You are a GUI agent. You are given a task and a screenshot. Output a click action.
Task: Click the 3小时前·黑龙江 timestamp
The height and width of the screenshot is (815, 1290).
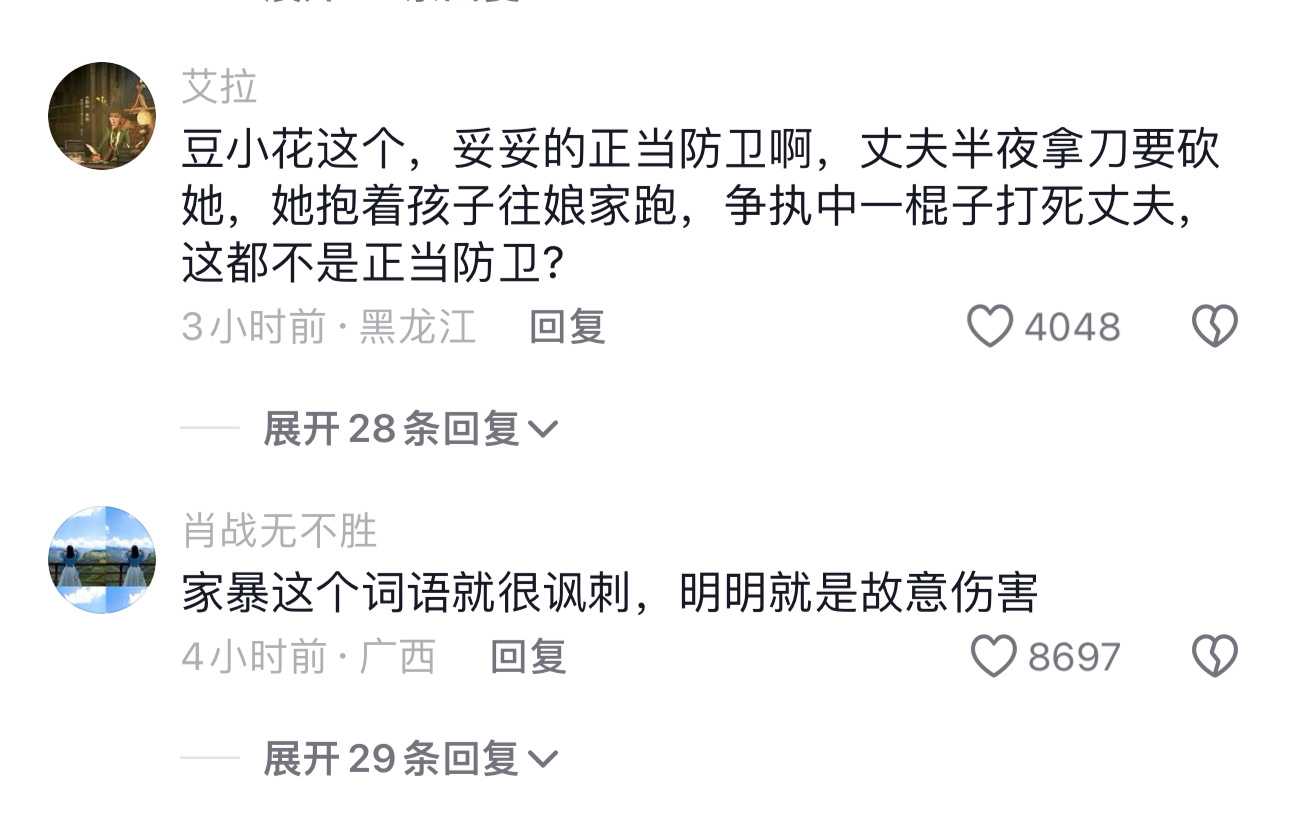click(328, 327)
